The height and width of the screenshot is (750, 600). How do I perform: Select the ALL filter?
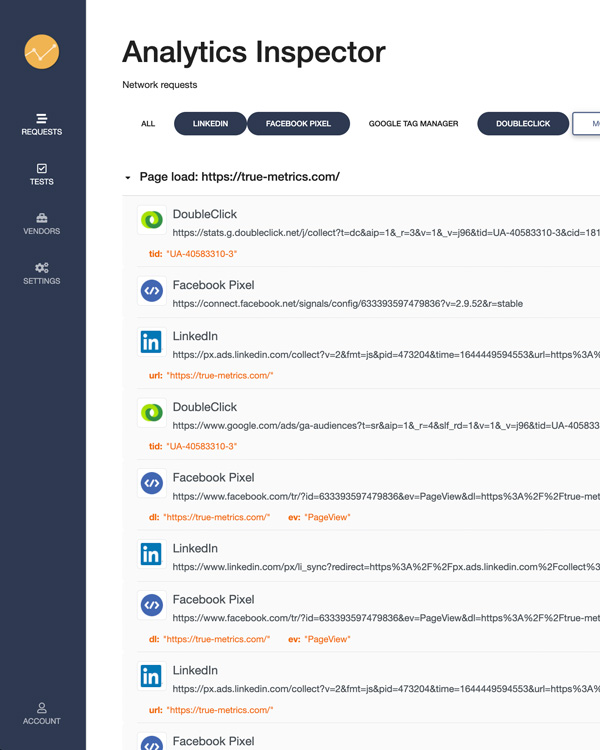coord(148,123)
